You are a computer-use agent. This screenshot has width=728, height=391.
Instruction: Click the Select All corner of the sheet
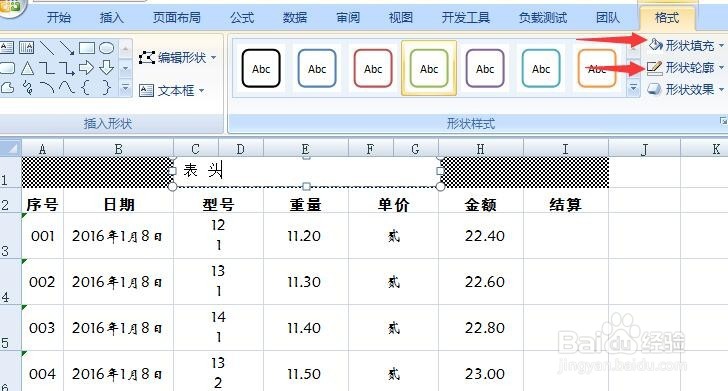click(x=10, y=149)
